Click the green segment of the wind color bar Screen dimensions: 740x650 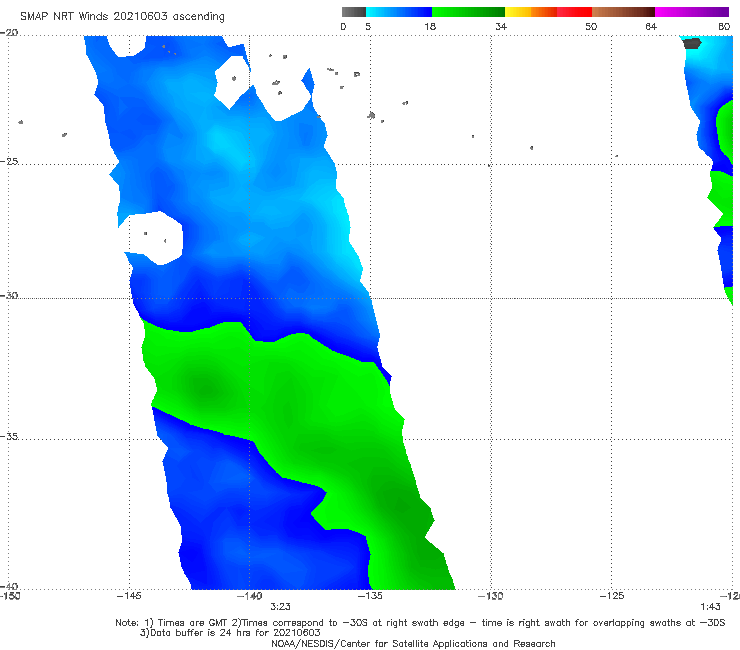[468, 12]
